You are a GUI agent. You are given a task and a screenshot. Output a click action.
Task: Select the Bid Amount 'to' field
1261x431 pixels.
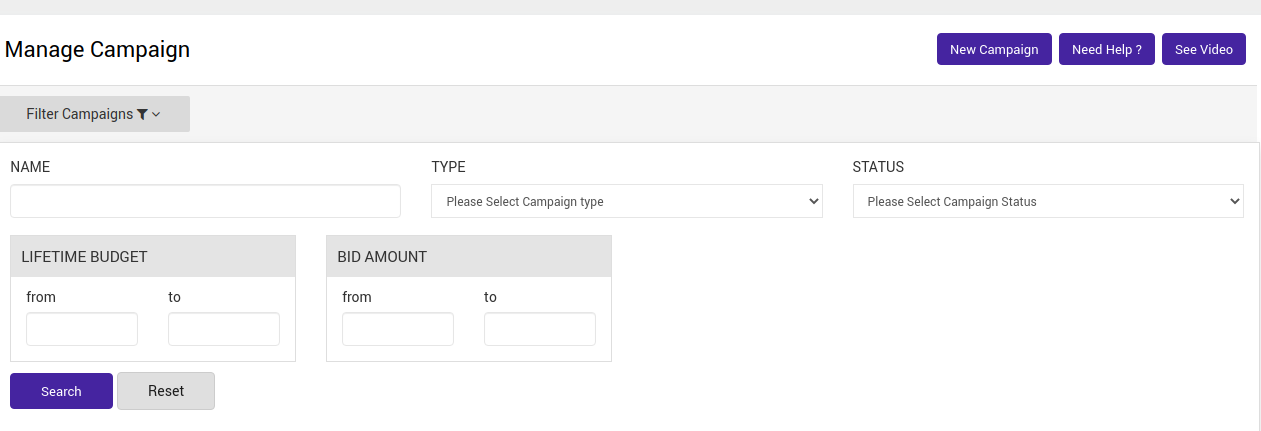(x=540, y=329)
